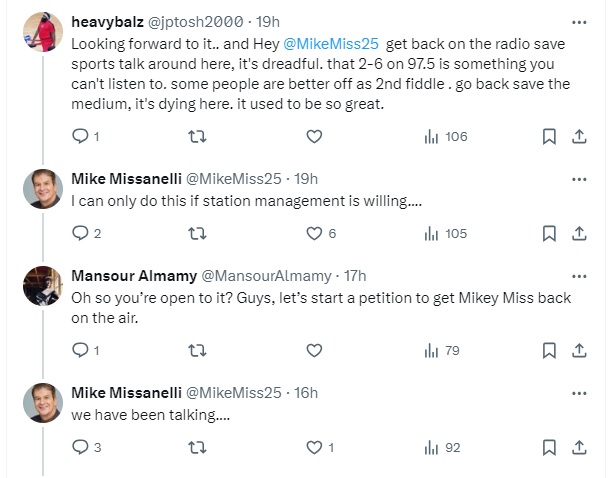
Task: Reply to Mike's "we have been talking" tweet
Action: (x=81, y=448)
